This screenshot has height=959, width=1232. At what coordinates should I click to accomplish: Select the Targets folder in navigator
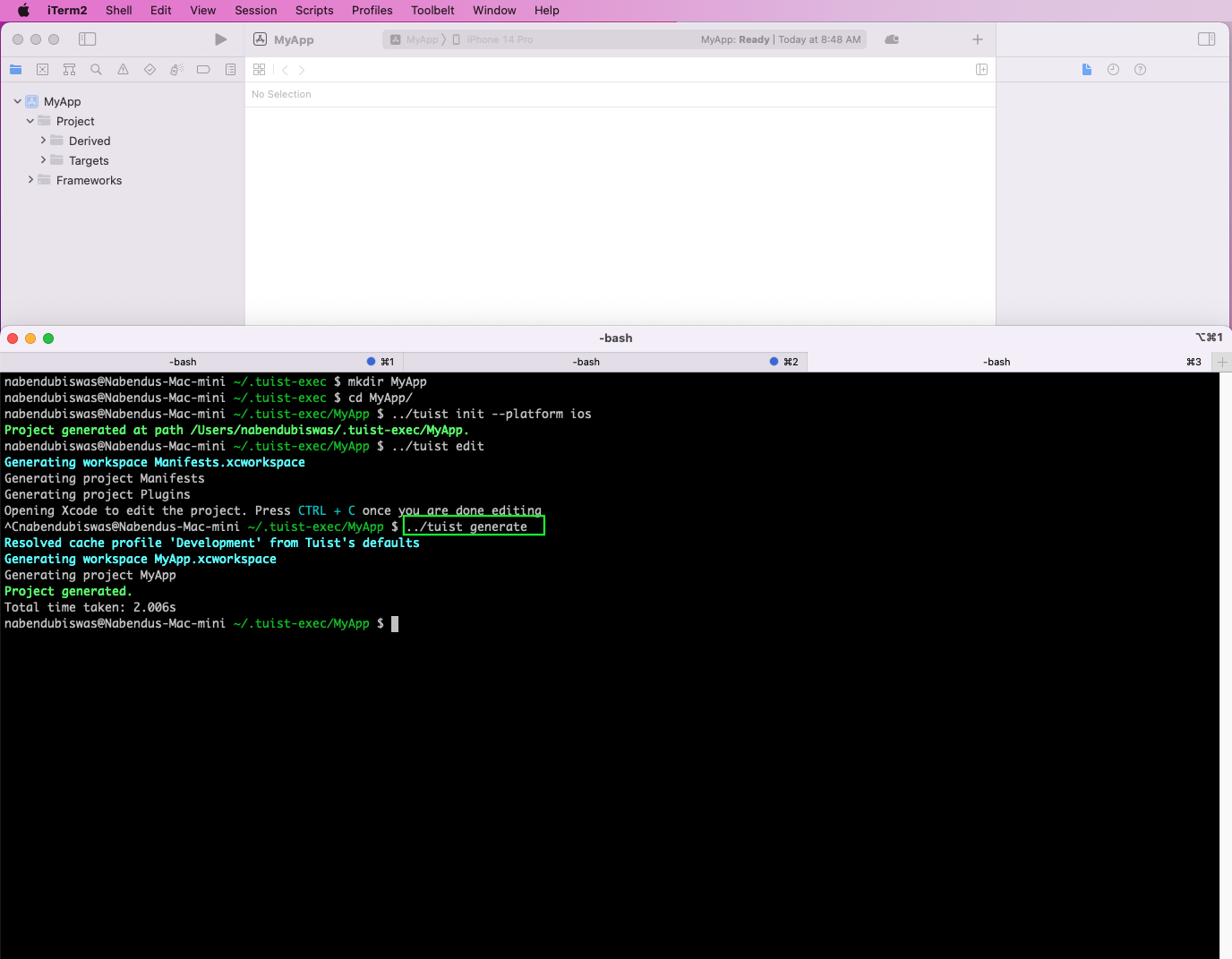click(89, 160)
